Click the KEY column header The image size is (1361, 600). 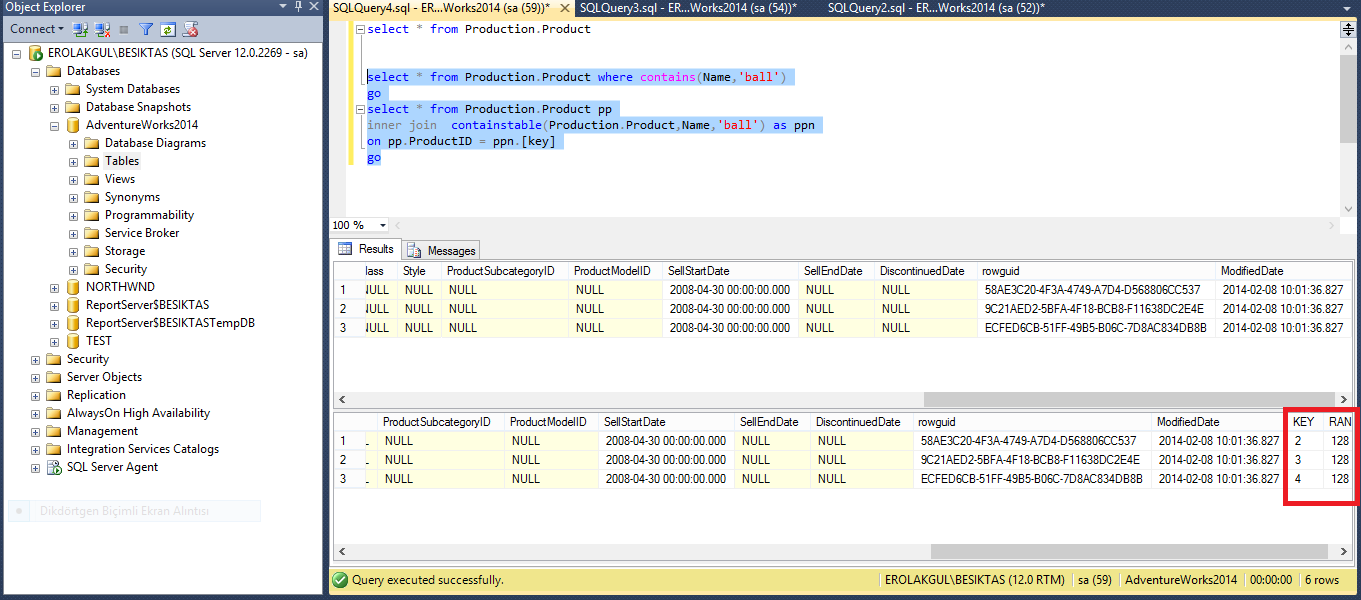pyautogui.click(x=1303, y=422)
